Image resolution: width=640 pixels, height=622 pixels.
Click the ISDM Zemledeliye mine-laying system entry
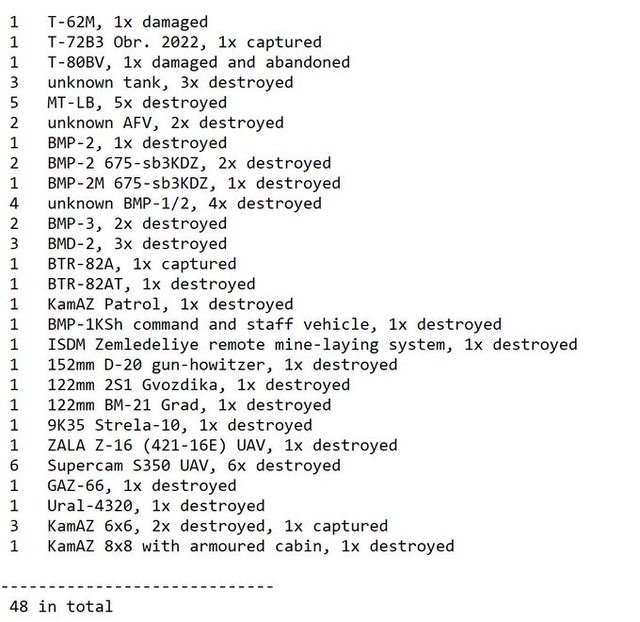tap(312, 345)
